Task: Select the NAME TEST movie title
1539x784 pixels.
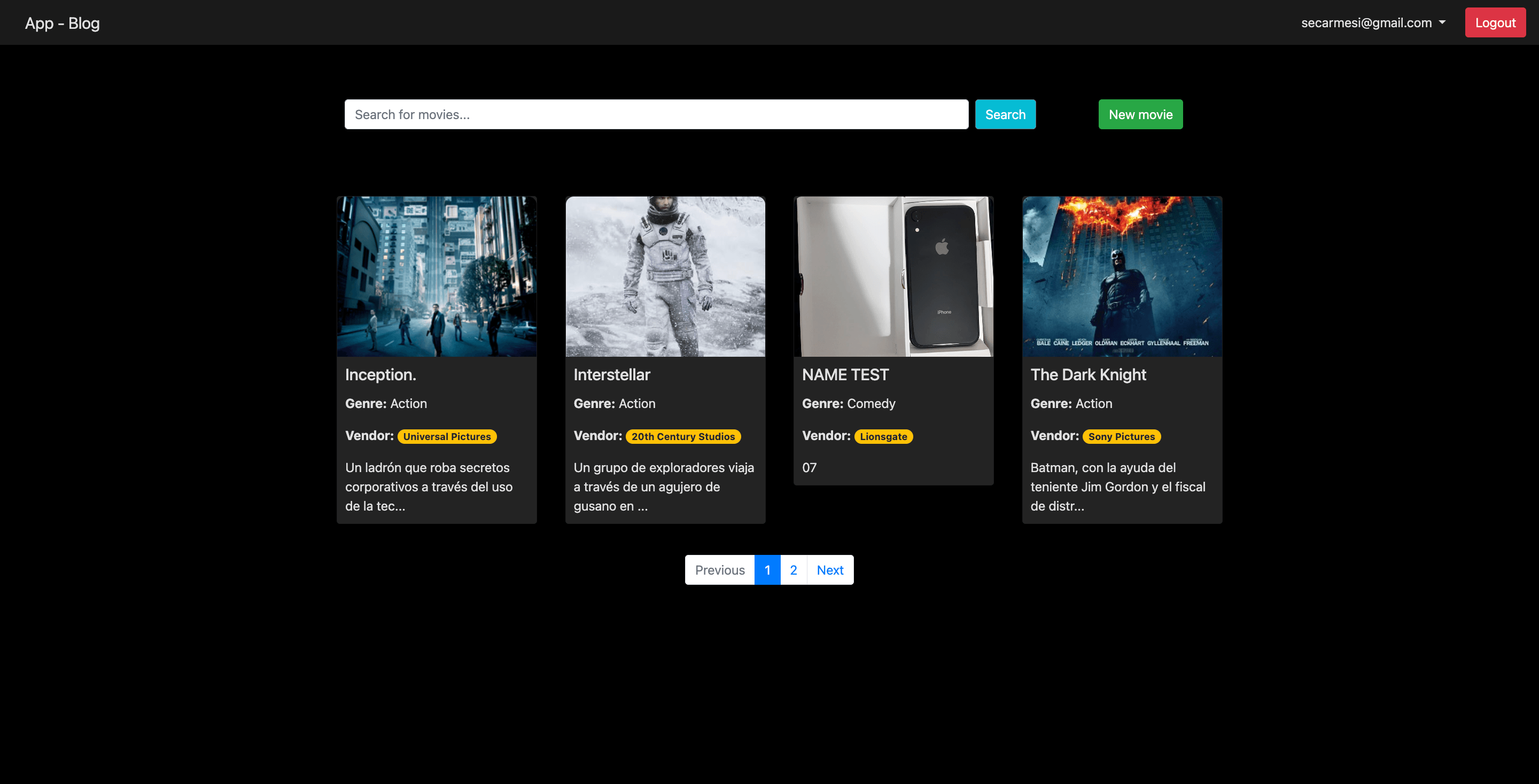Action: tap(845, 374)
